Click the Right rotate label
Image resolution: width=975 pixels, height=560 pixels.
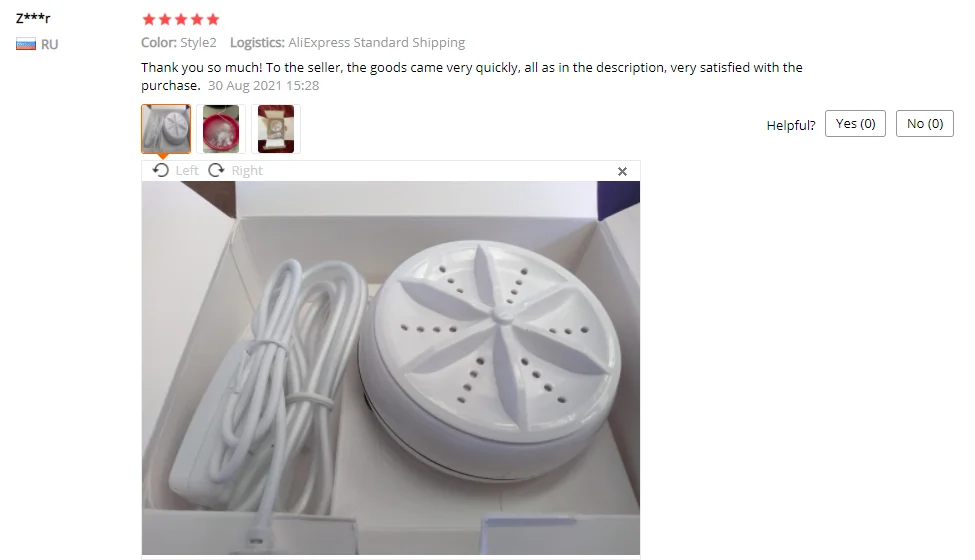[x=247, y=170]
